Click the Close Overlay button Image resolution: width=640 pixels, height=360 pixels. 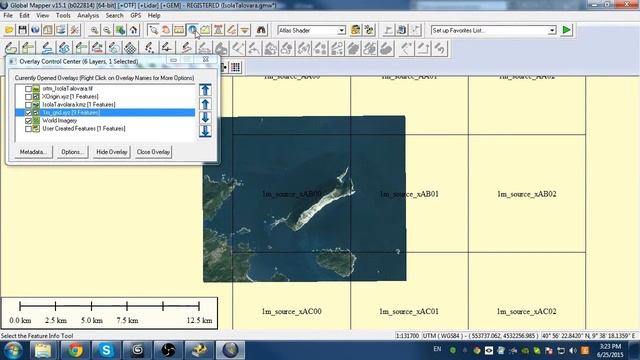click(153, 152)
